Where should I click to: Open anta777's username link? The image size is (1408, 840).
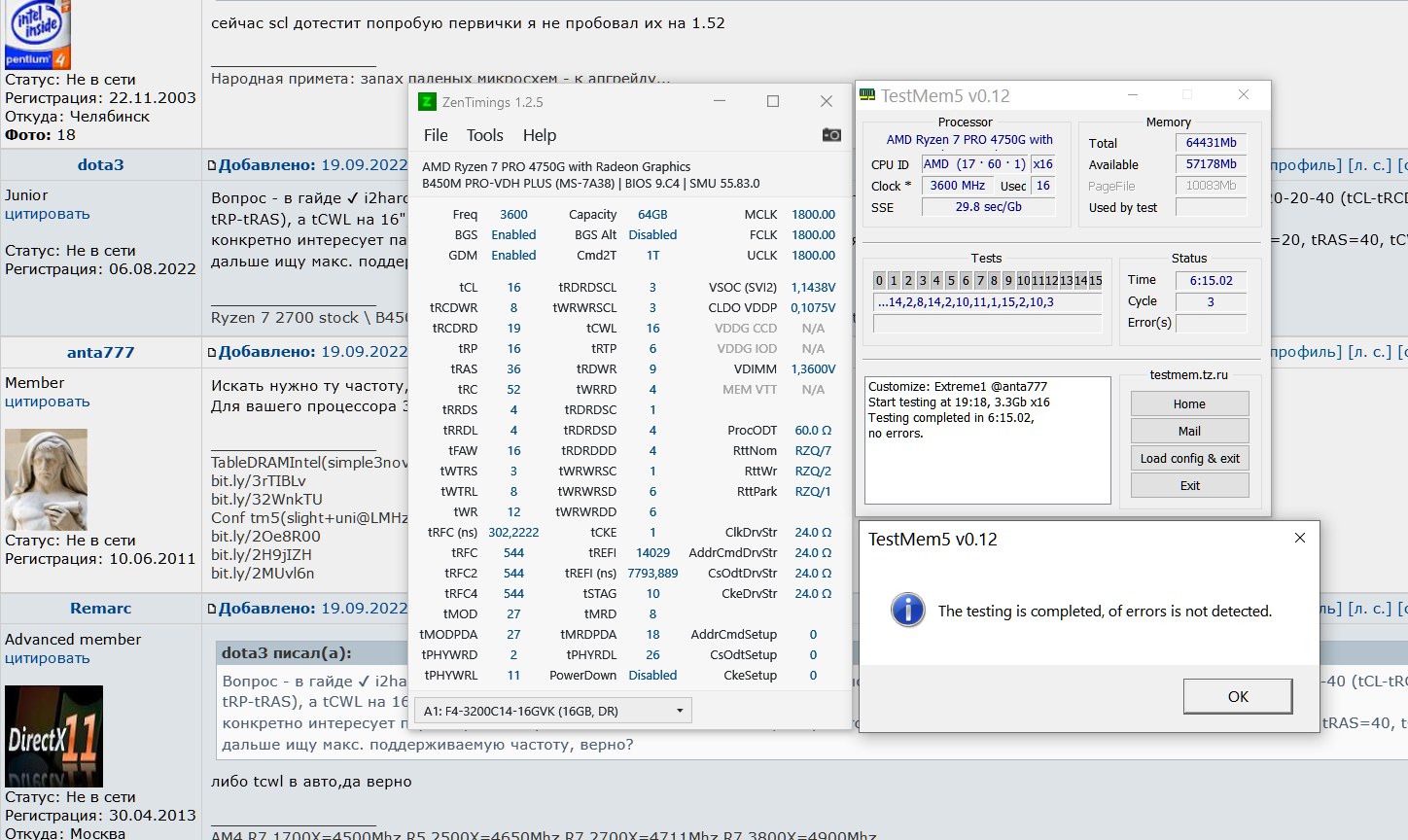[x=101, y=352]
